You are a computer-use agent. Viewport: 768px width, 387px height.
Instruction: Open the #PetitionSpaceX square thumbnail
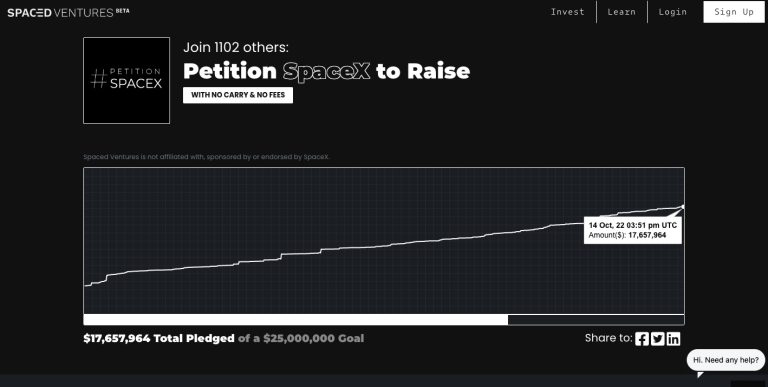tap(126, 80)
